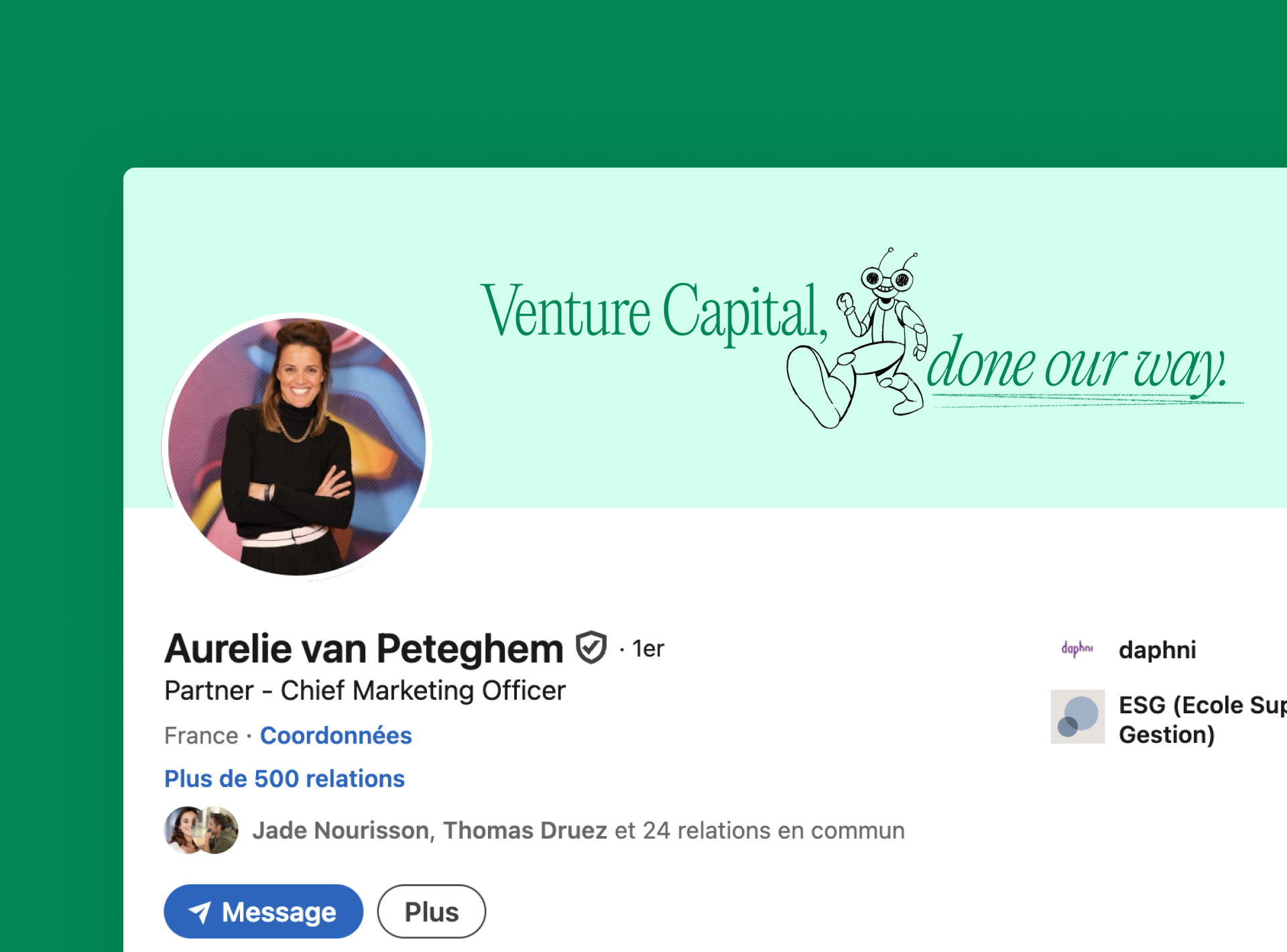
Task: Click the ESG school logo icon
Action: click(x=1077, y=717)
